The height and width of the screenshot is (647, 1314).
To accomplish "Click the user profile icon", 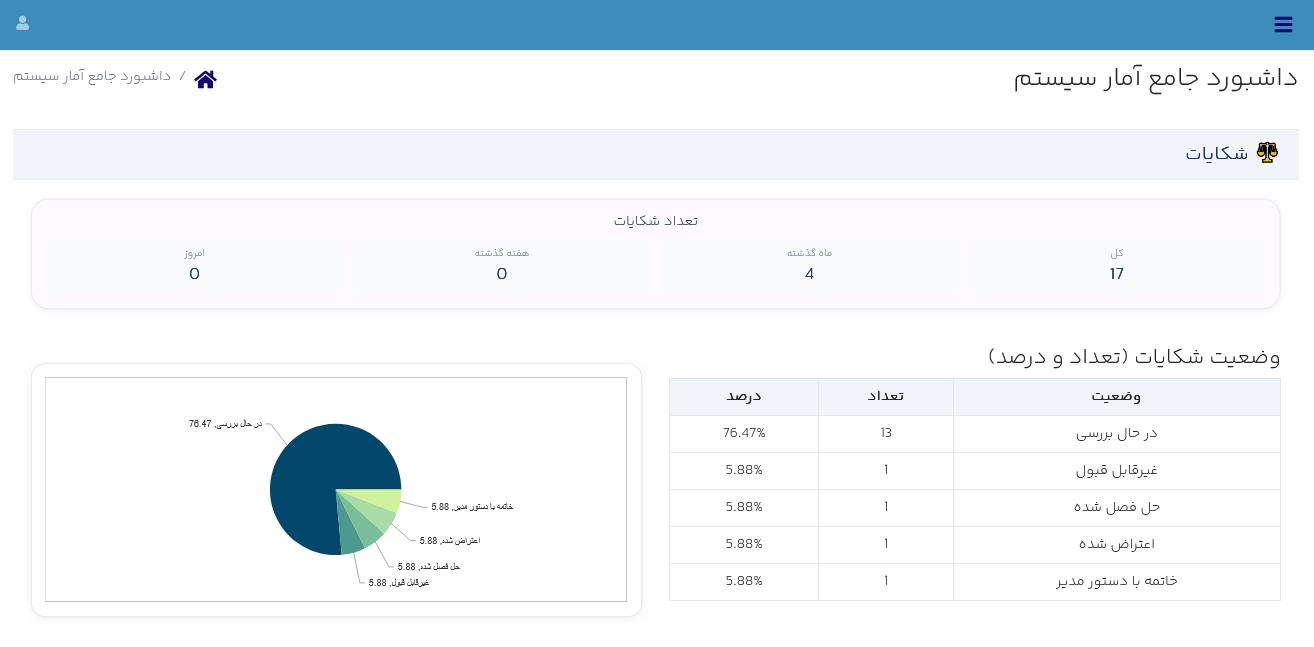I will pyautogui.click(x=22, y=23).
